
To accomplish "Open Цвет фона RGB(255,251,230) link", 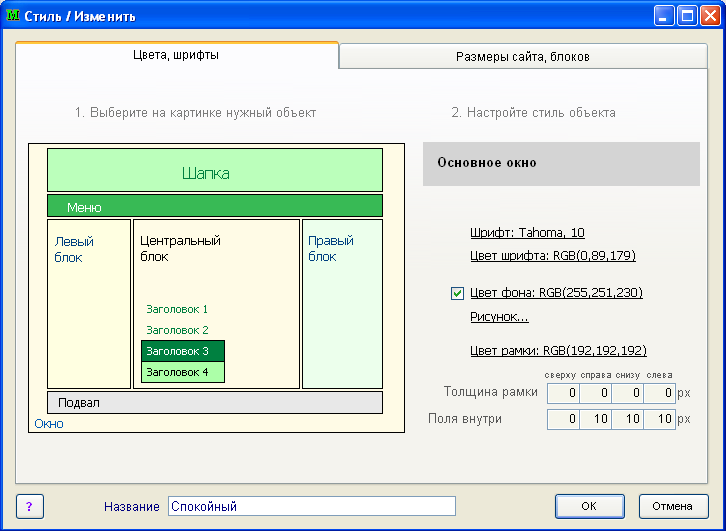I will pyautogui.click(x=557, y=293).
